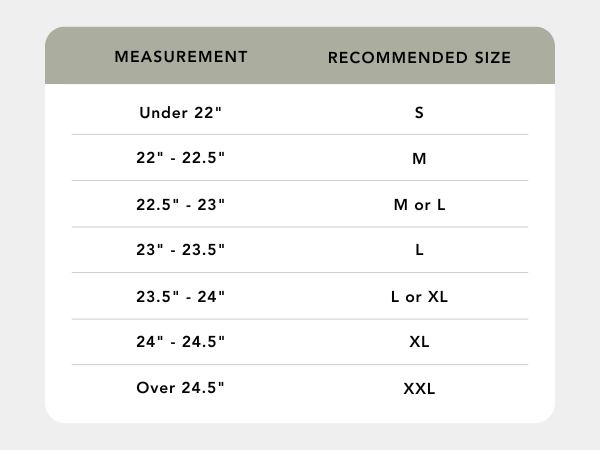Click the RECOMMENDED SIZE column header
Screen dimensions: 600x450
419,57
